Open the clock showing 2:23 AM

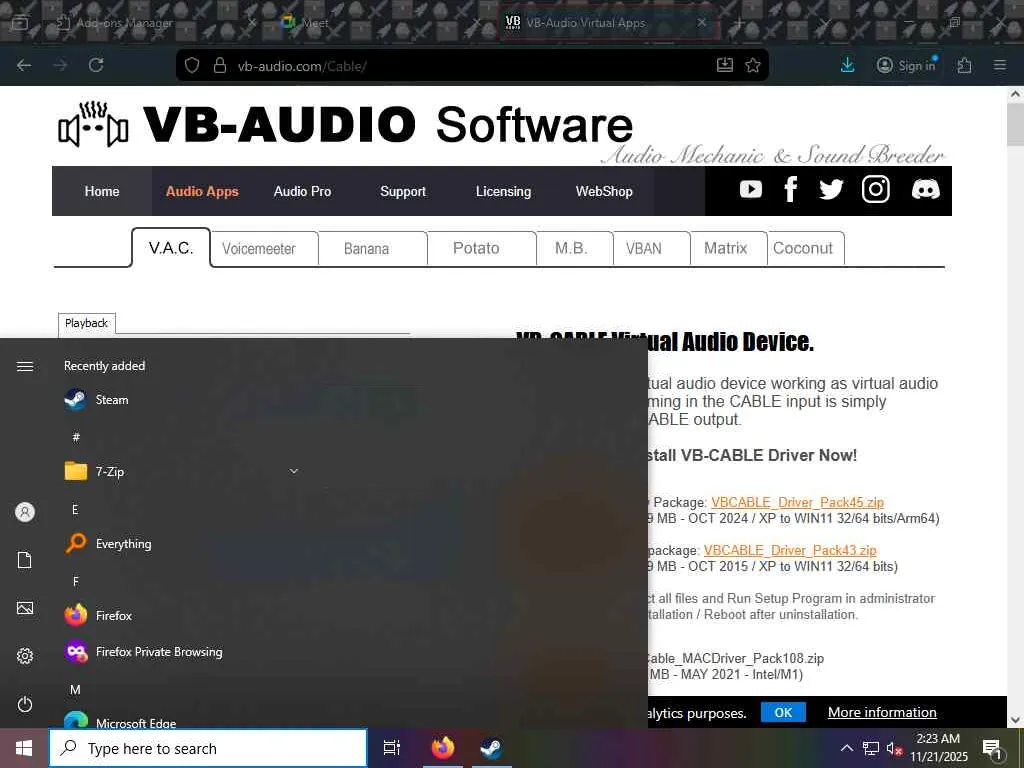click(x=938, y=748)
